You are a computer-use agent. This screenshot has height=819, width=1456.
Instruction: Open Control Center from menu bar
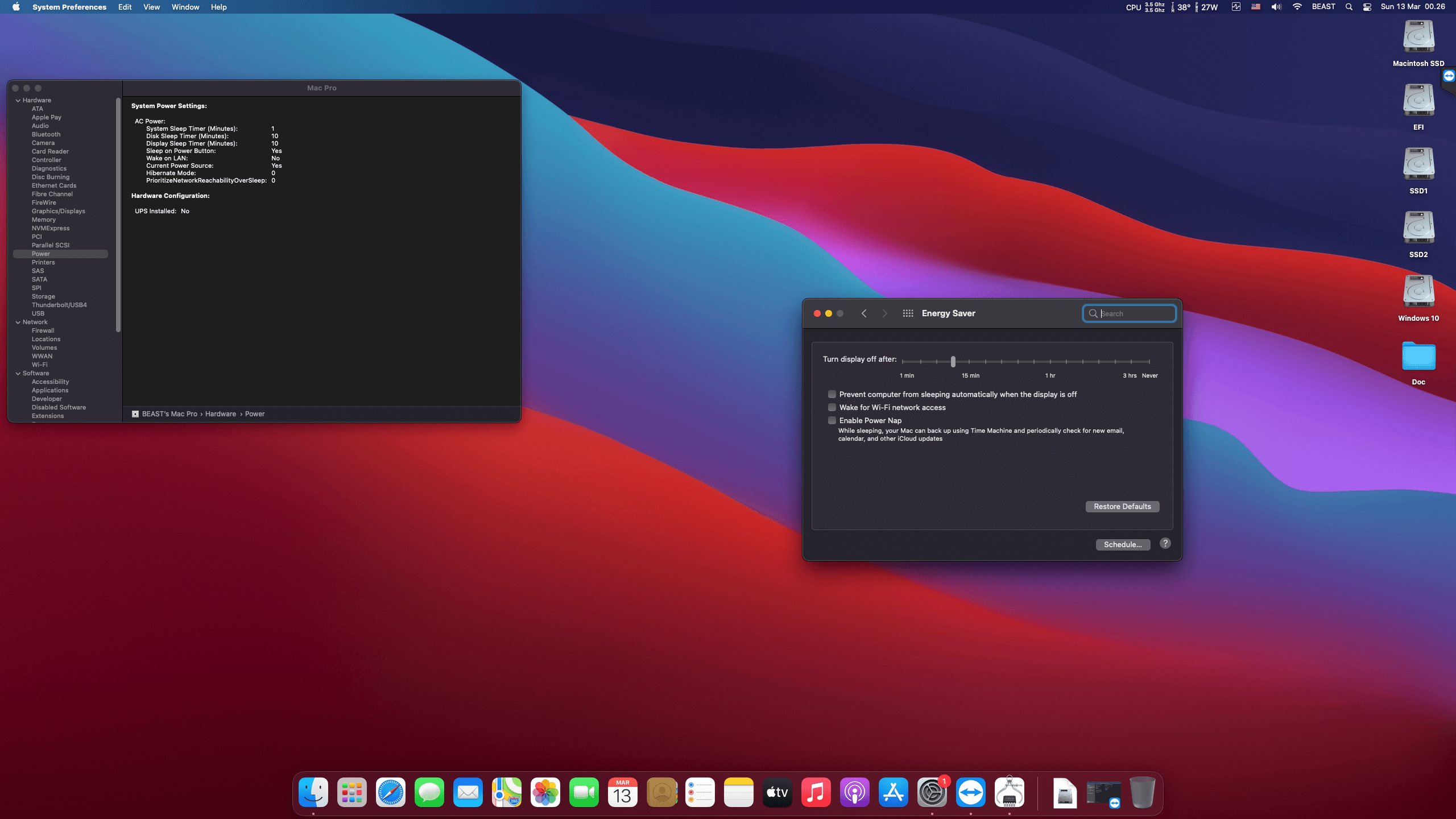coord(1367,7)
